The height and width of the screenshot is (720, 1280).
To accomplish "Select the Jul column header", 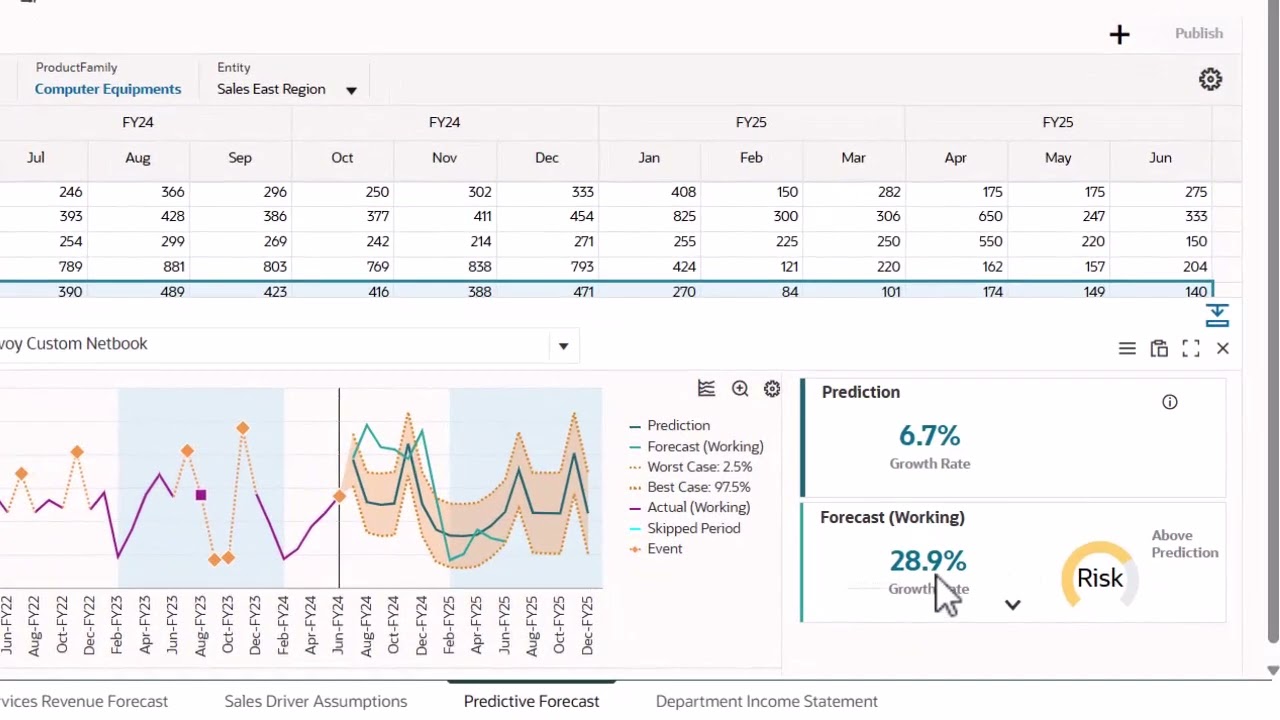I will pyautogui.click(x=36, y=157).
